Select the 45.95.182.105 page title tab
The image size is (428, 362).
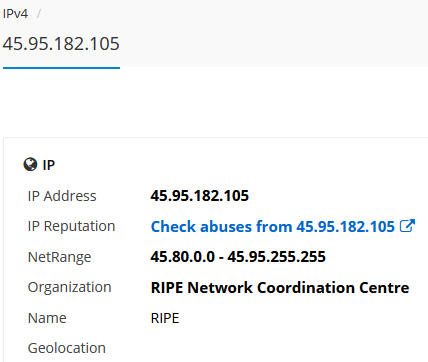pos(61,44)
